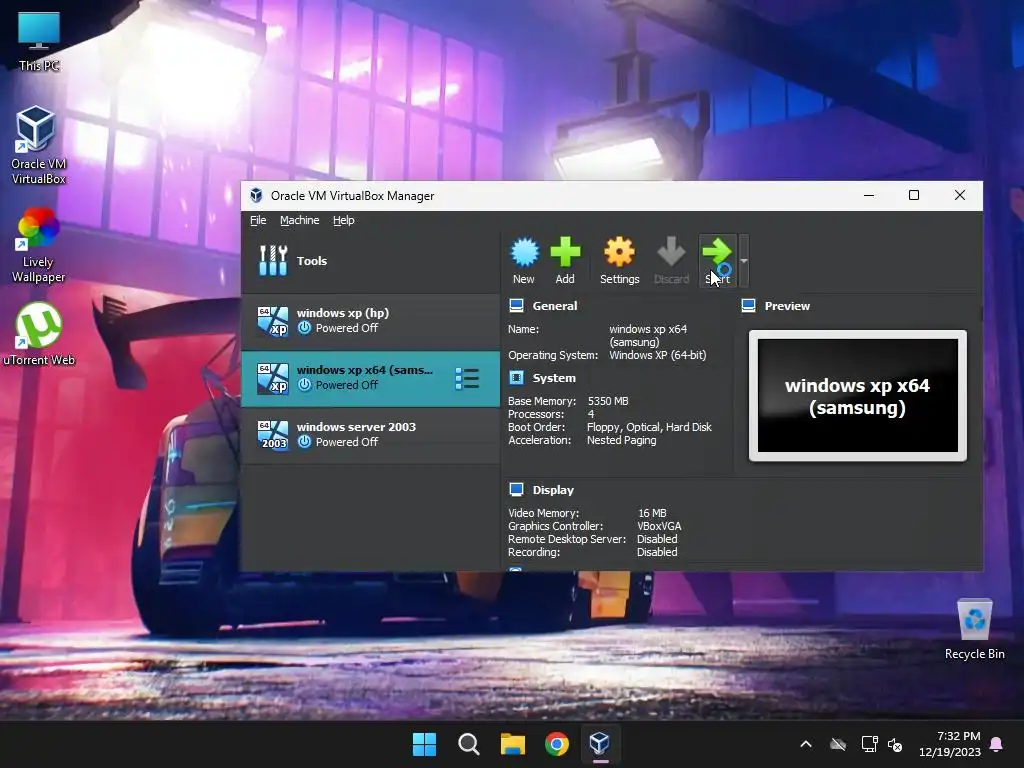
Task: Launch Google Chrome from taskbar
Action: (556, 744)
